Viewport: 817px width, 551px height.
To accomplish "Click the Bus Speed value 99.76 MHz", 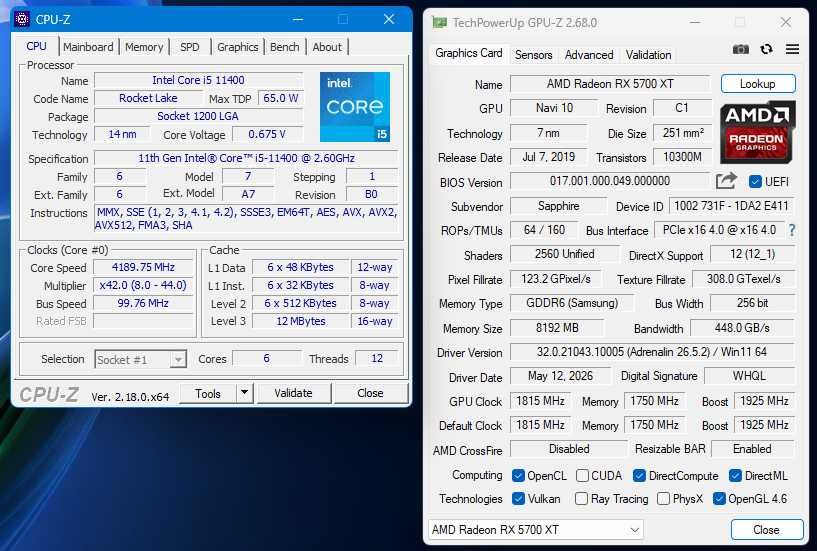I will click(x=143, y=303).
